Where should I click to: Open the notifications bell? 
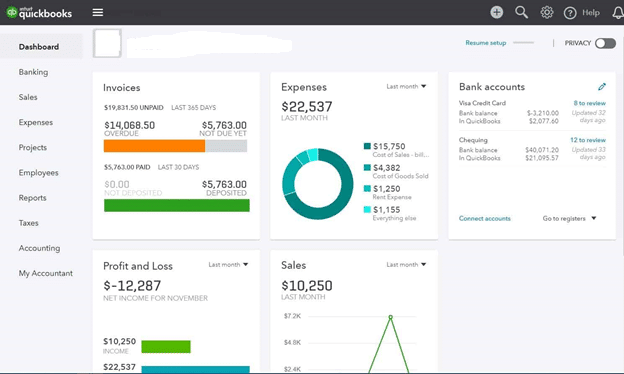(618, 13)
